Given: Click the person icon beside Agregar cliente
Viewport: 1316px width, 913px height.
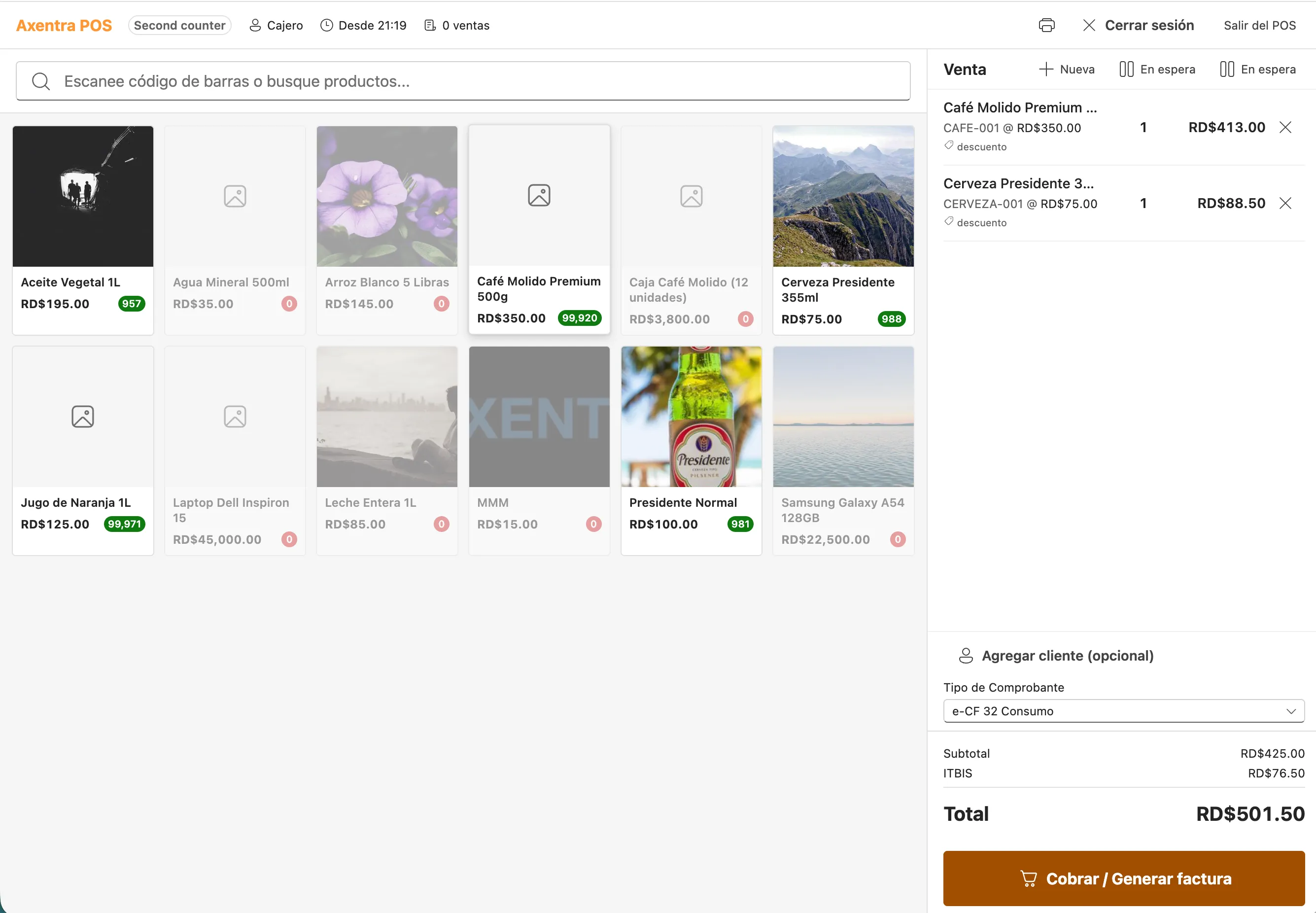Looking at the screenshot, I should (x=966, y=656).
